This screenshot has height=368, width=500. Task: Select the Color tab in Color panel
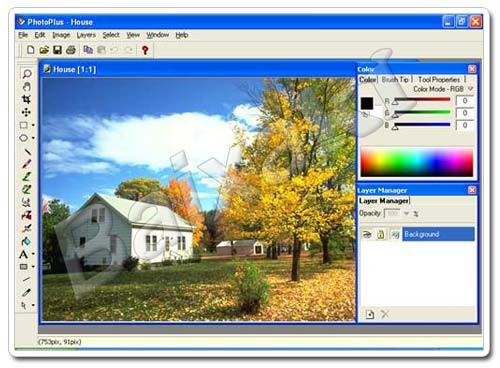pos(368,80)
